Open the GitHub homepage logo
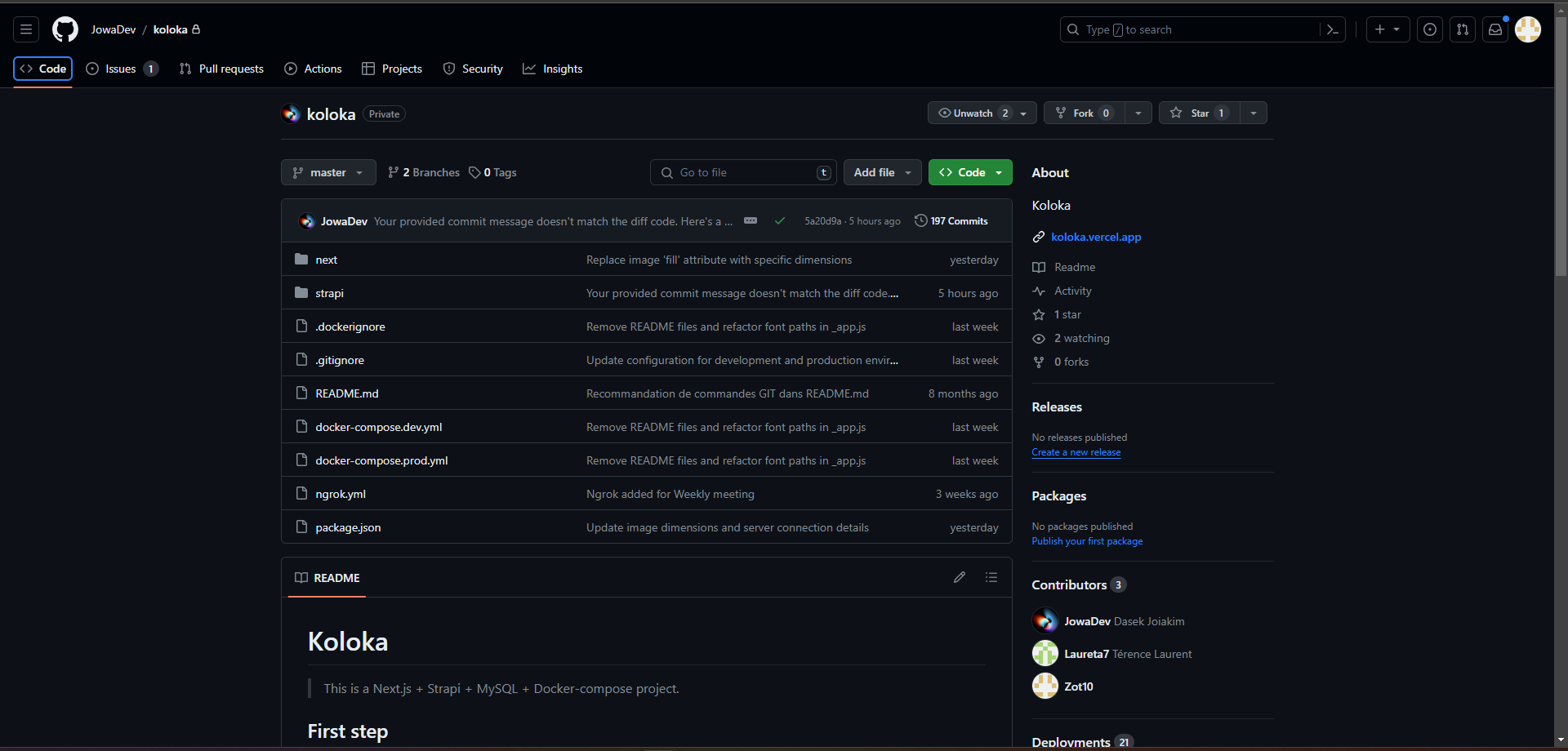1568x751 pixels. [65, 29]
